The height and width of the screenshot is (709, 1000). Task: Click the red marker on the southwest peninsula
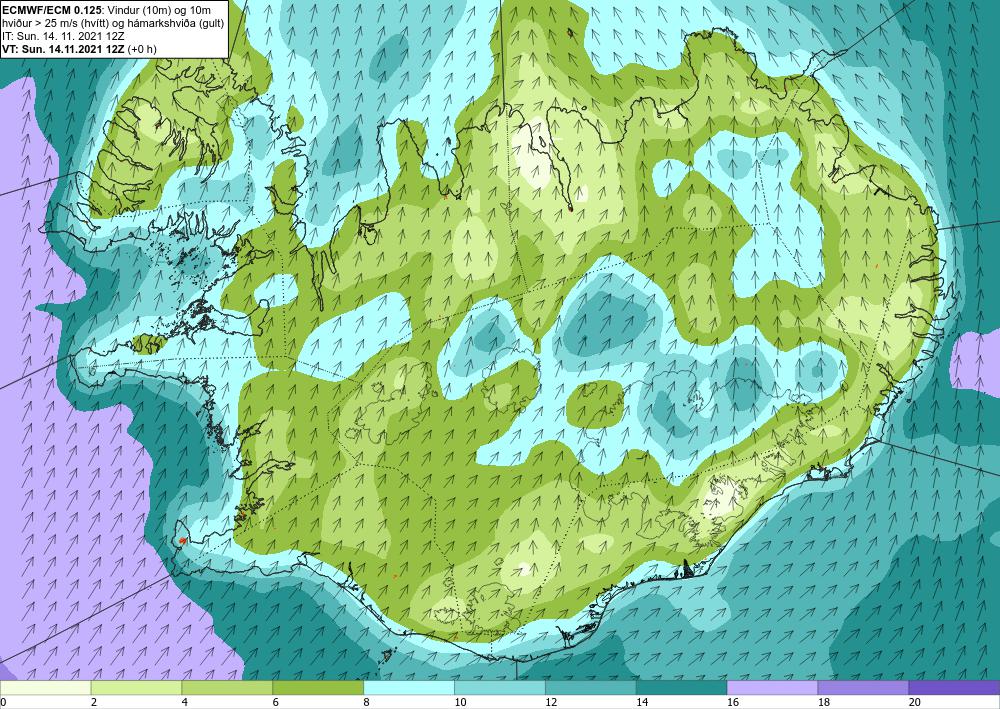pos(183,541)
